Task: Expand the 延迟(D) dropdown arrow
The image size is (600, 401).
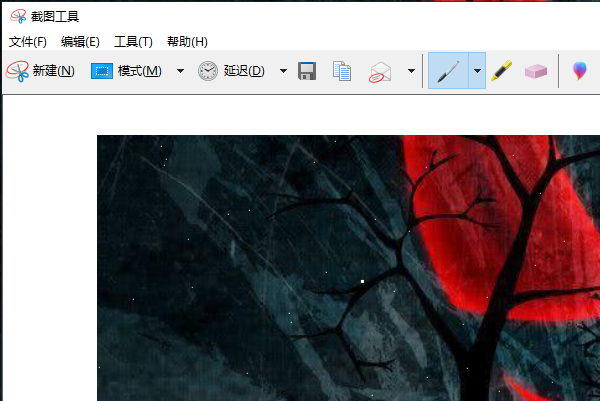Action: pos(283,71)
